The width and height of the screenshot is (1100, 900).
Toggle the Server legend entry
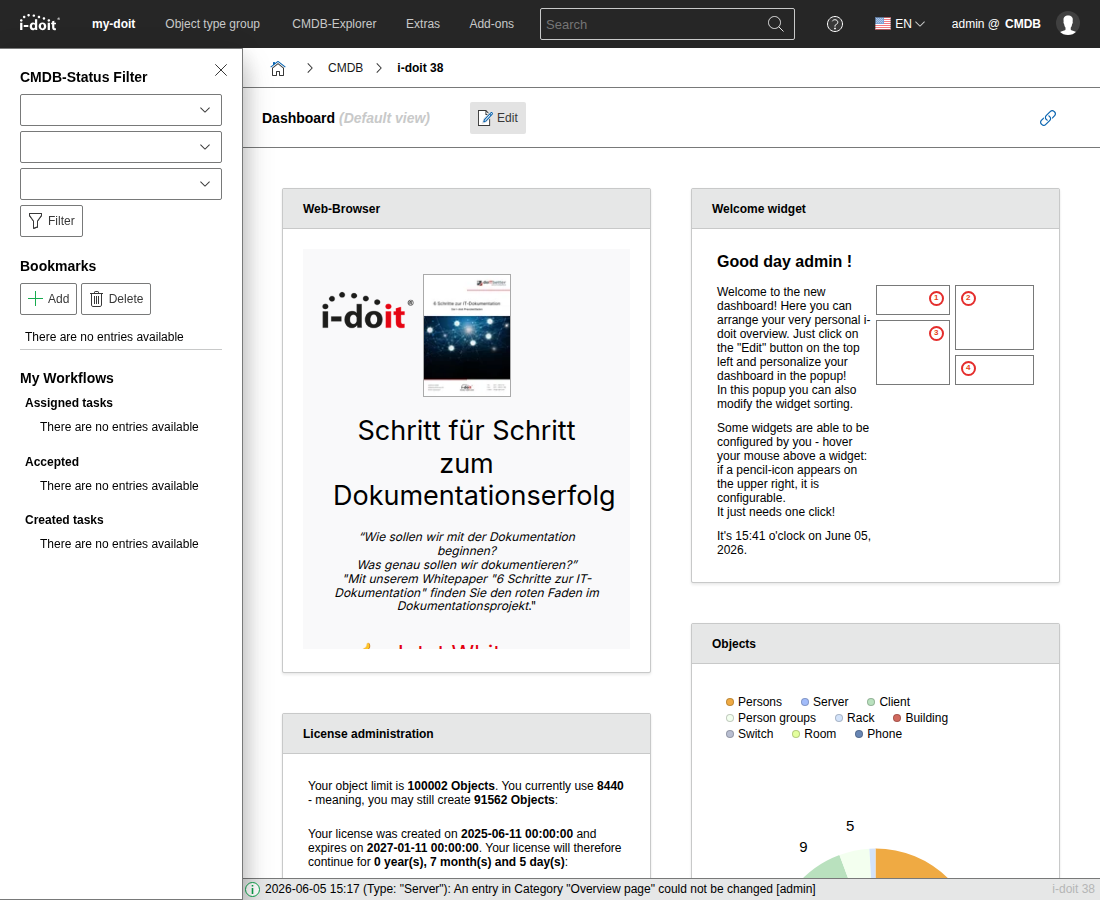pos(824,701)
